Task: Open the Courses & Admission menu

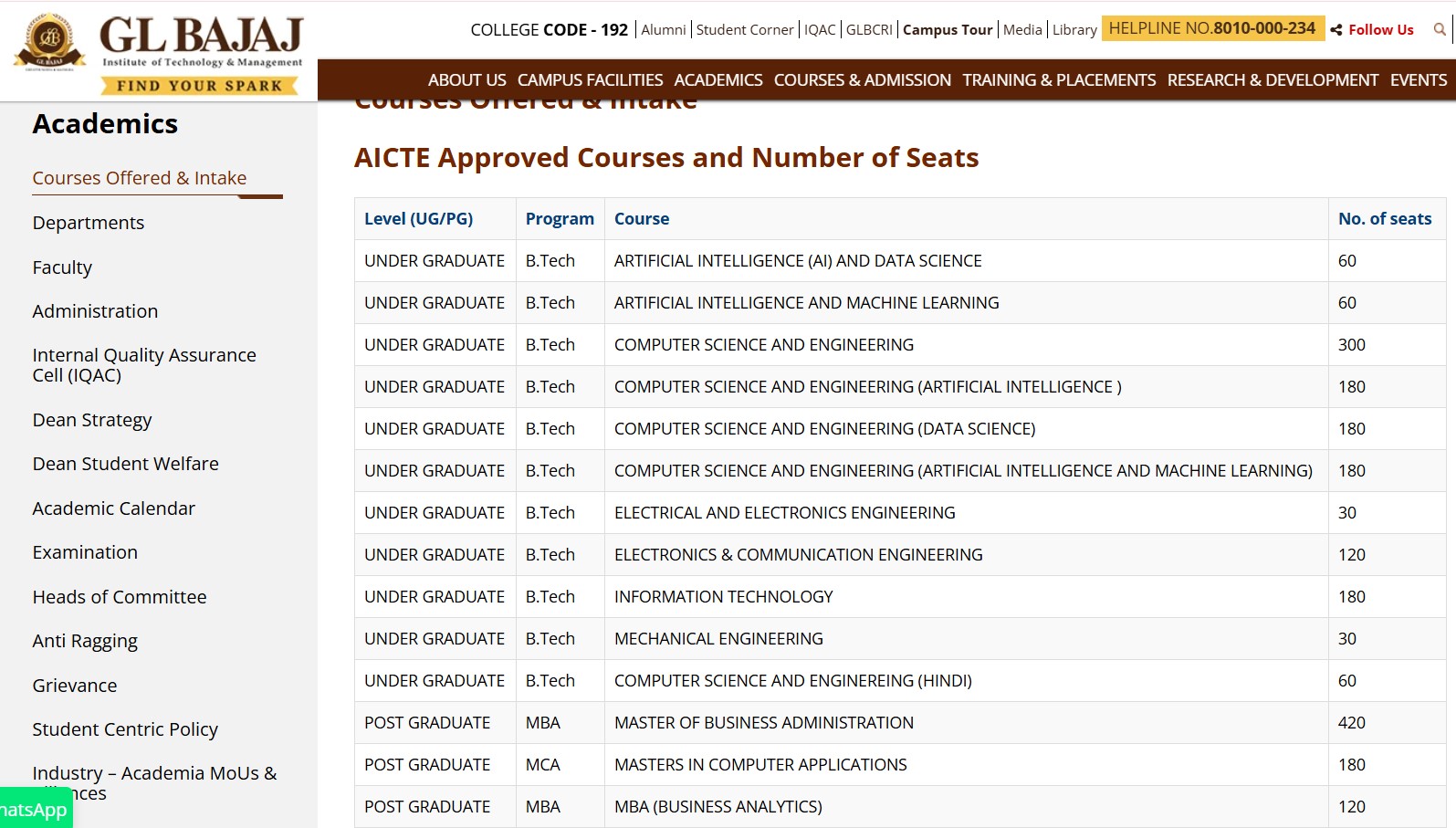Action: 863,80
